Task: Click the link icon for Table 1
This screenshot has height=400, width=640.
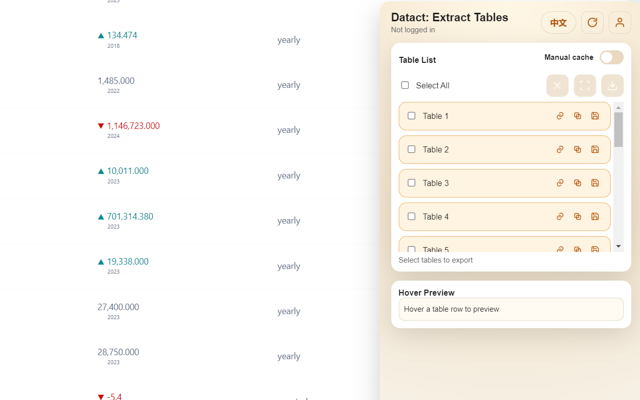Action: tap(560, 116)
